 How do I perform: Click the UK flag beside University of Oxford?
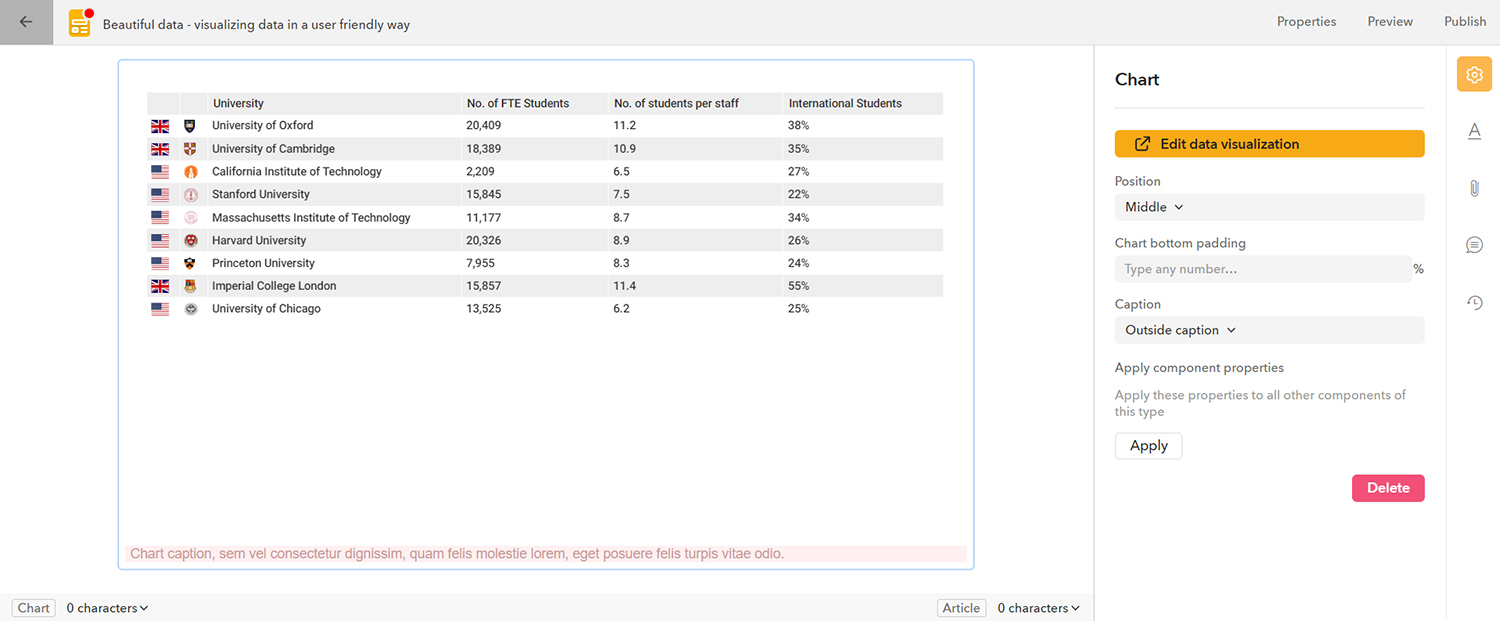[x=160, y=126]
